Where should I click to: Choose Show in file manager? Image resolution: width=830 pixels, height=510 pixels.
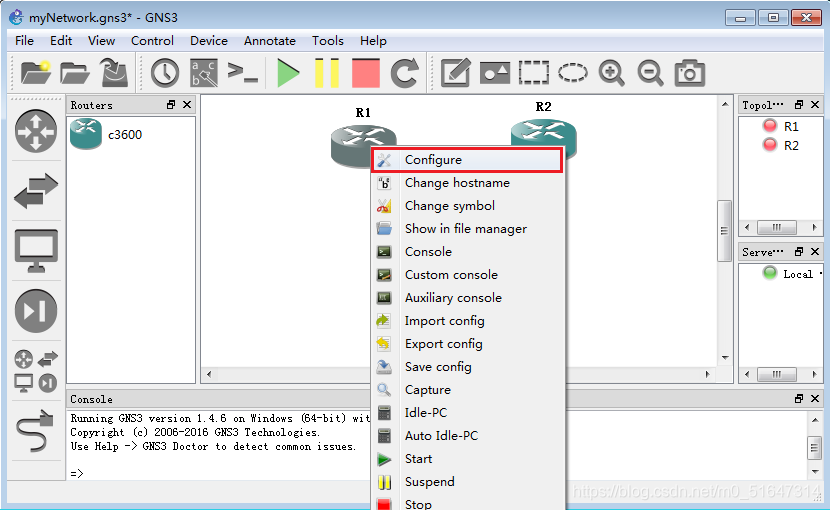(468, 229)
